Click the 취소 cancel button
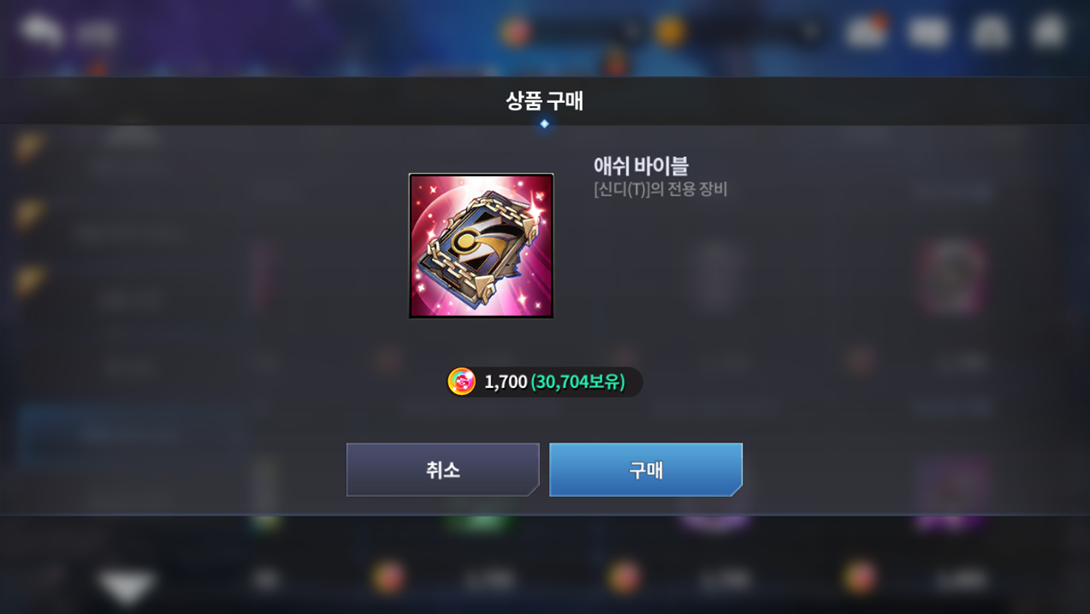The height and width of the screenshot is (614, 1090). point(443,469)
